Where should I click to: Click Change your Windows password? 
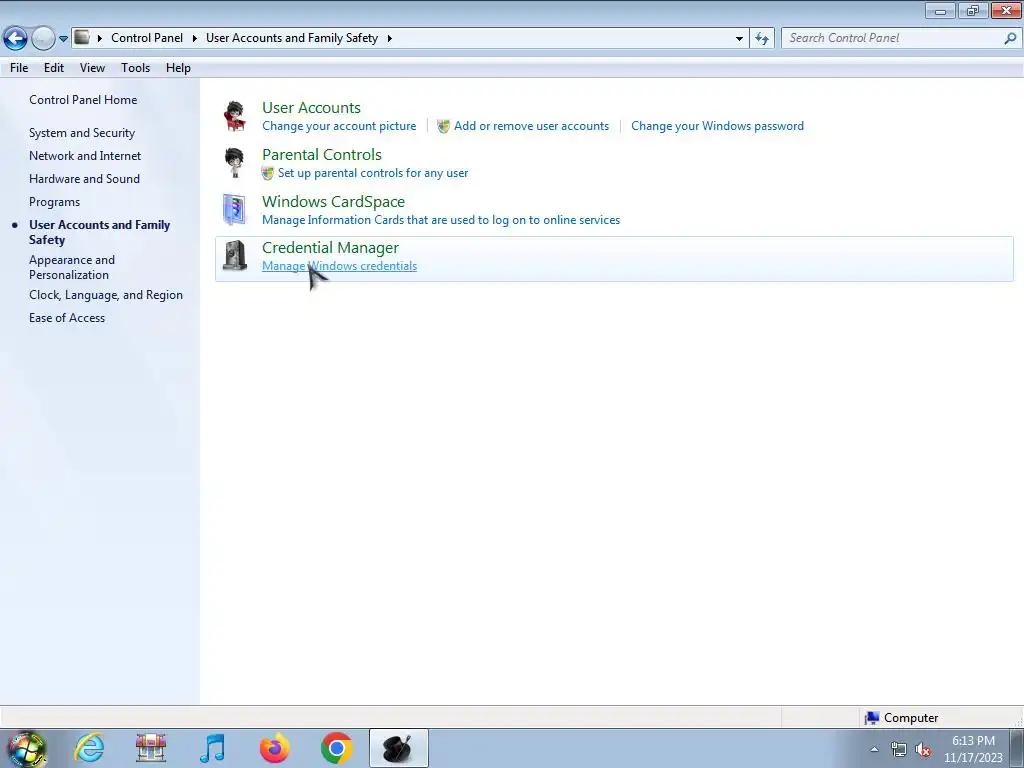click(x=717, y=126)
